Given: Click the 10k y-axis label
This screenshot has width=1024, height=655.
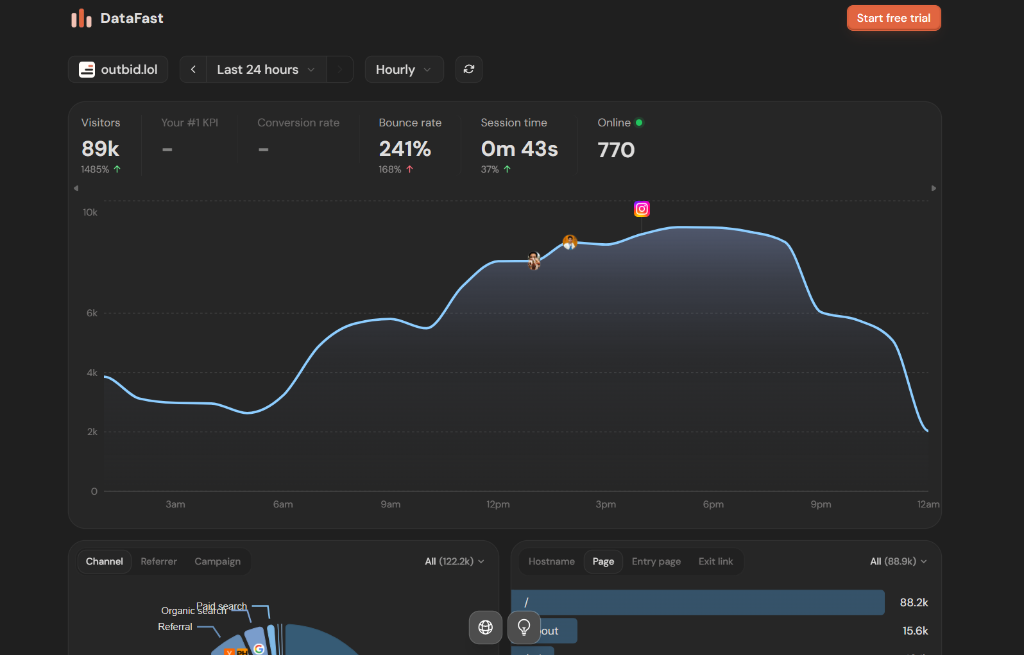Looking at the screenshot, I should (90, 212).
